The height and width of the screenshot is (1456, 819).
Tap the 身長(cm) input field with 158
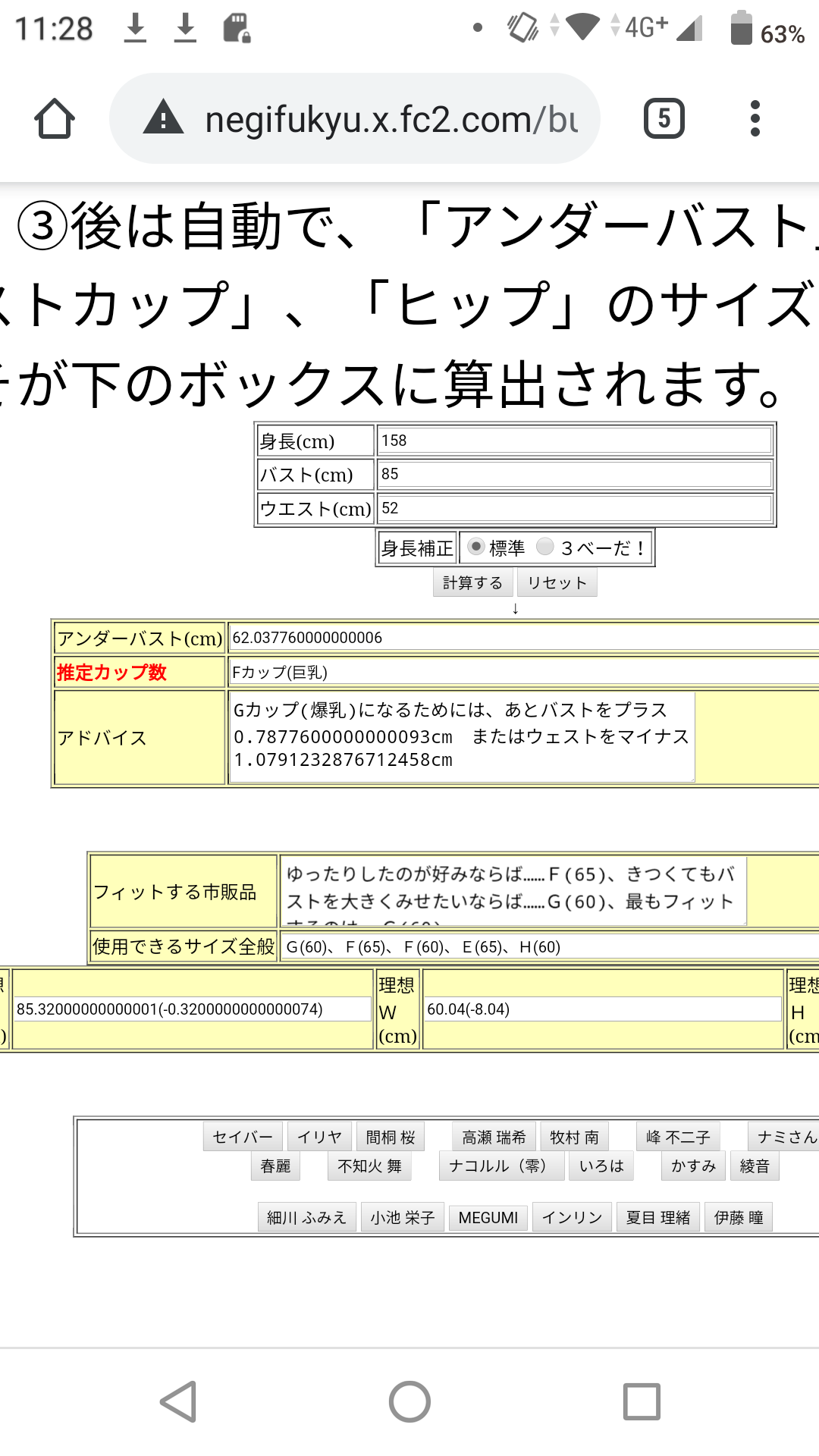(x=574, y=441)
